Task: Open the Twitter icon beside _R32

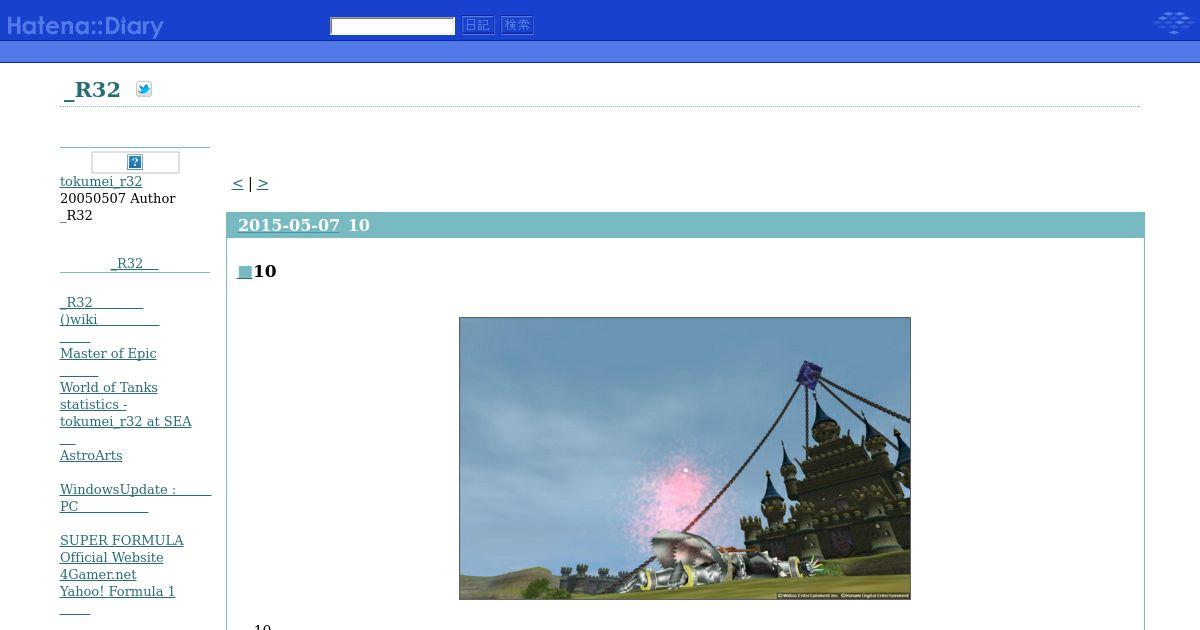Action: 144,89
